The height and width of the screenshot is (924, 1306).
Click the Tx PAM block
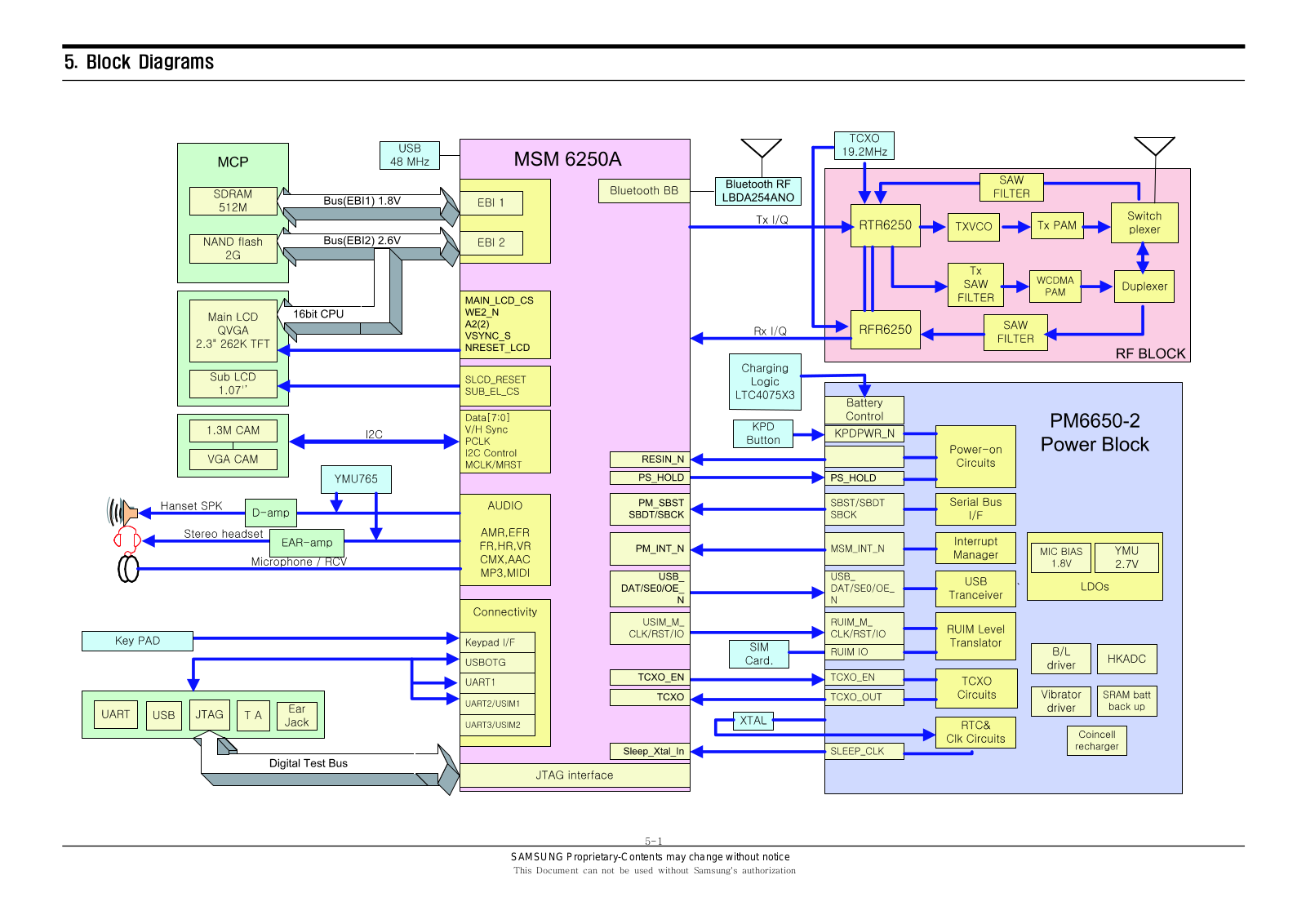click(1057, 225)
